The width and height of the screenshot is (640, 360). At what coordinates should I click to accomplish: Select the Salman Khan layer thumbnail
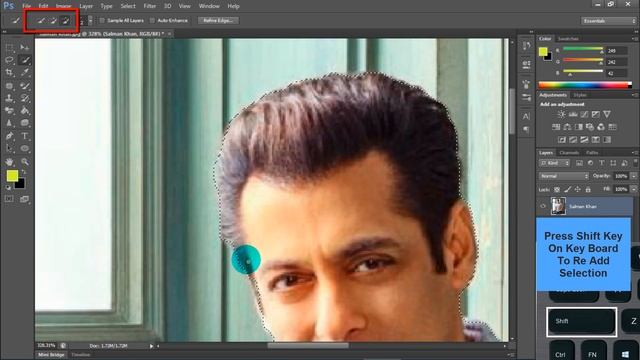click(558, 206)
